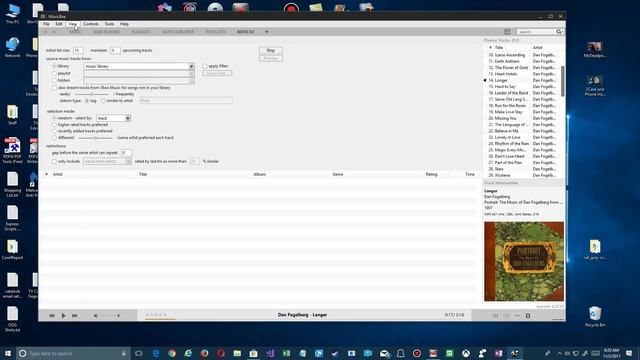Click the volume speaker icon
The width and height of the screenshot is (640, 360).
click(x=96, y=316)
